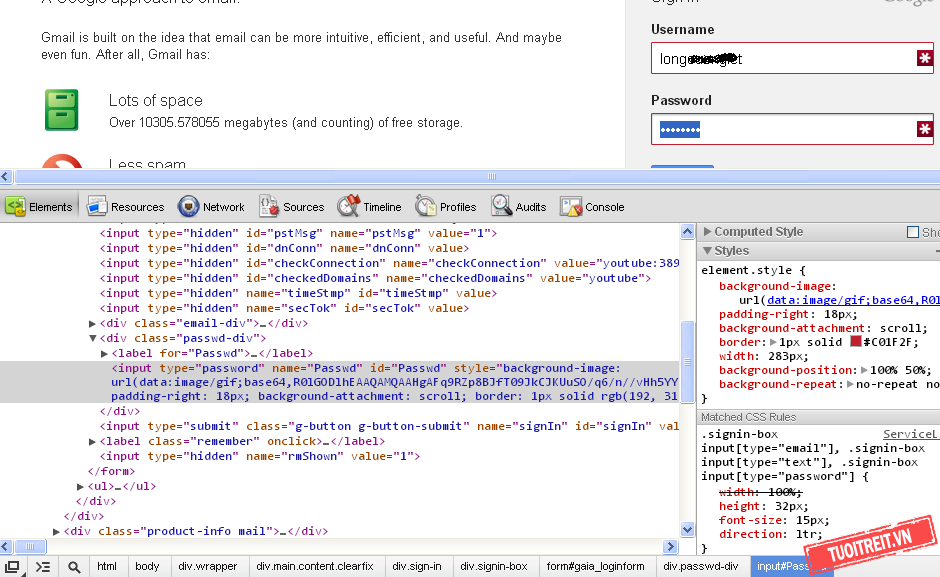Image resolution: width=940 pixels, height=577 pixels.
Task: Click the undock DevTools window icon
Action: coord(13,566)
